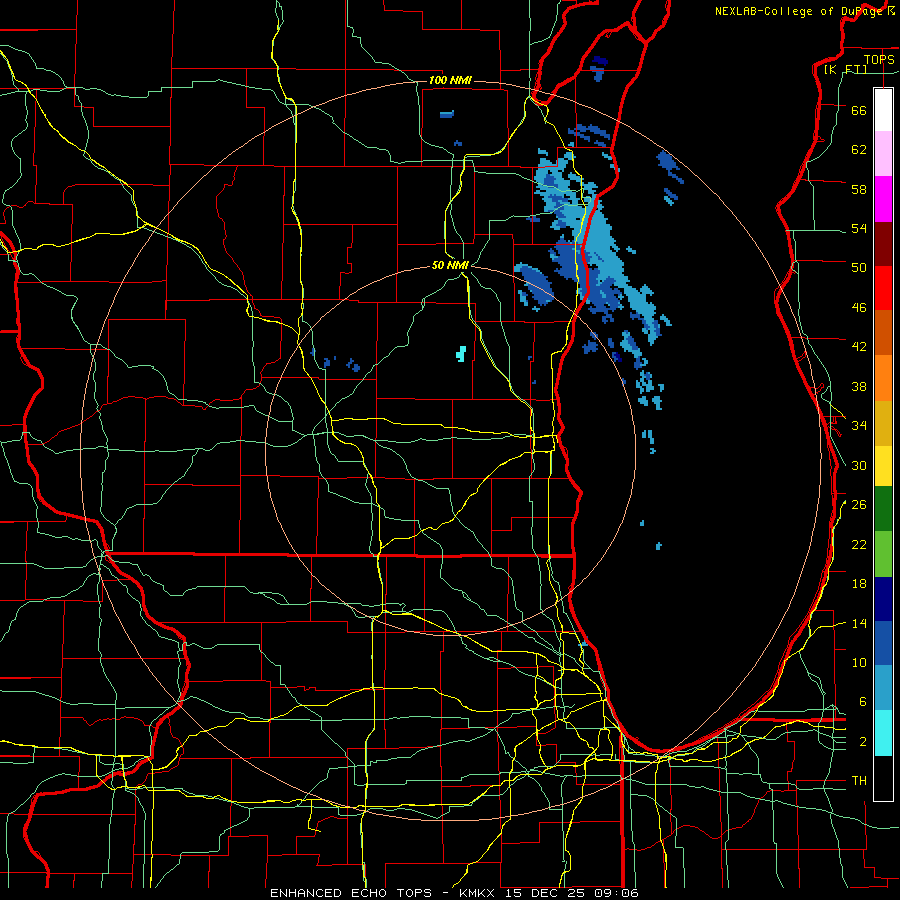Click the '26' legend value
Viewport: 900px width, 900px height.
point(859,505)
